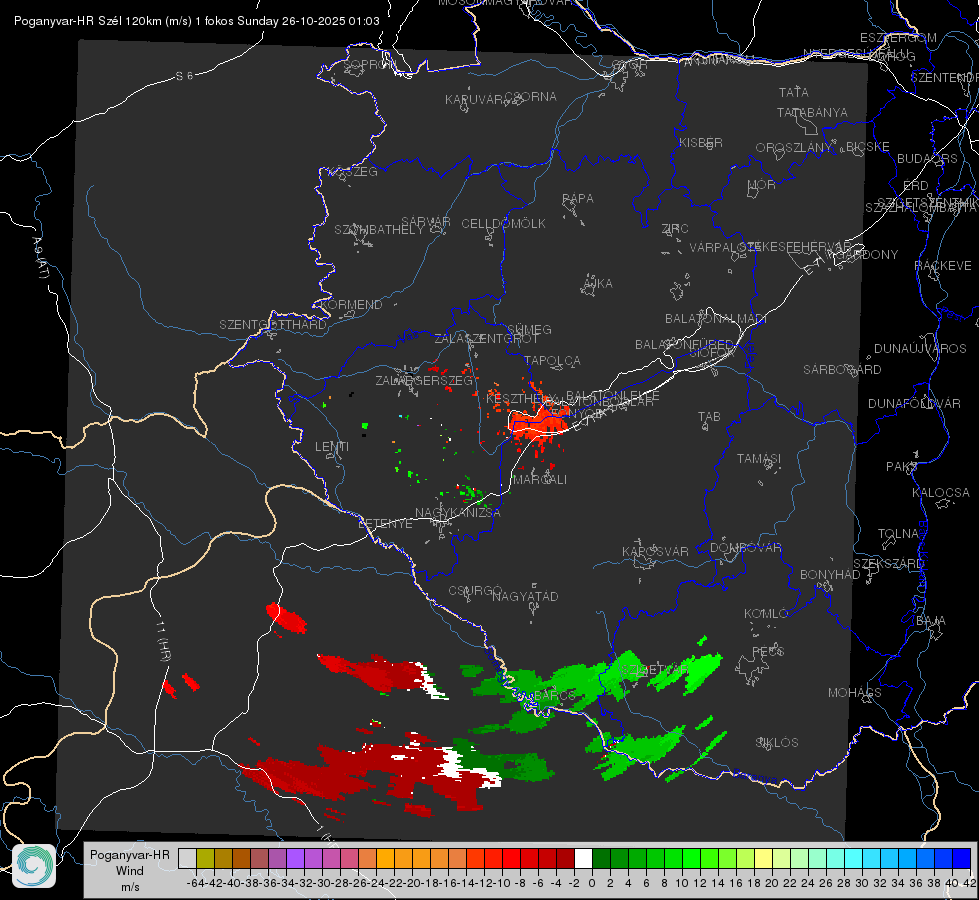The width and height of the screenshot is (979, 900).
Task: Click the KÖRMEND city label
Action: point(351,304)
